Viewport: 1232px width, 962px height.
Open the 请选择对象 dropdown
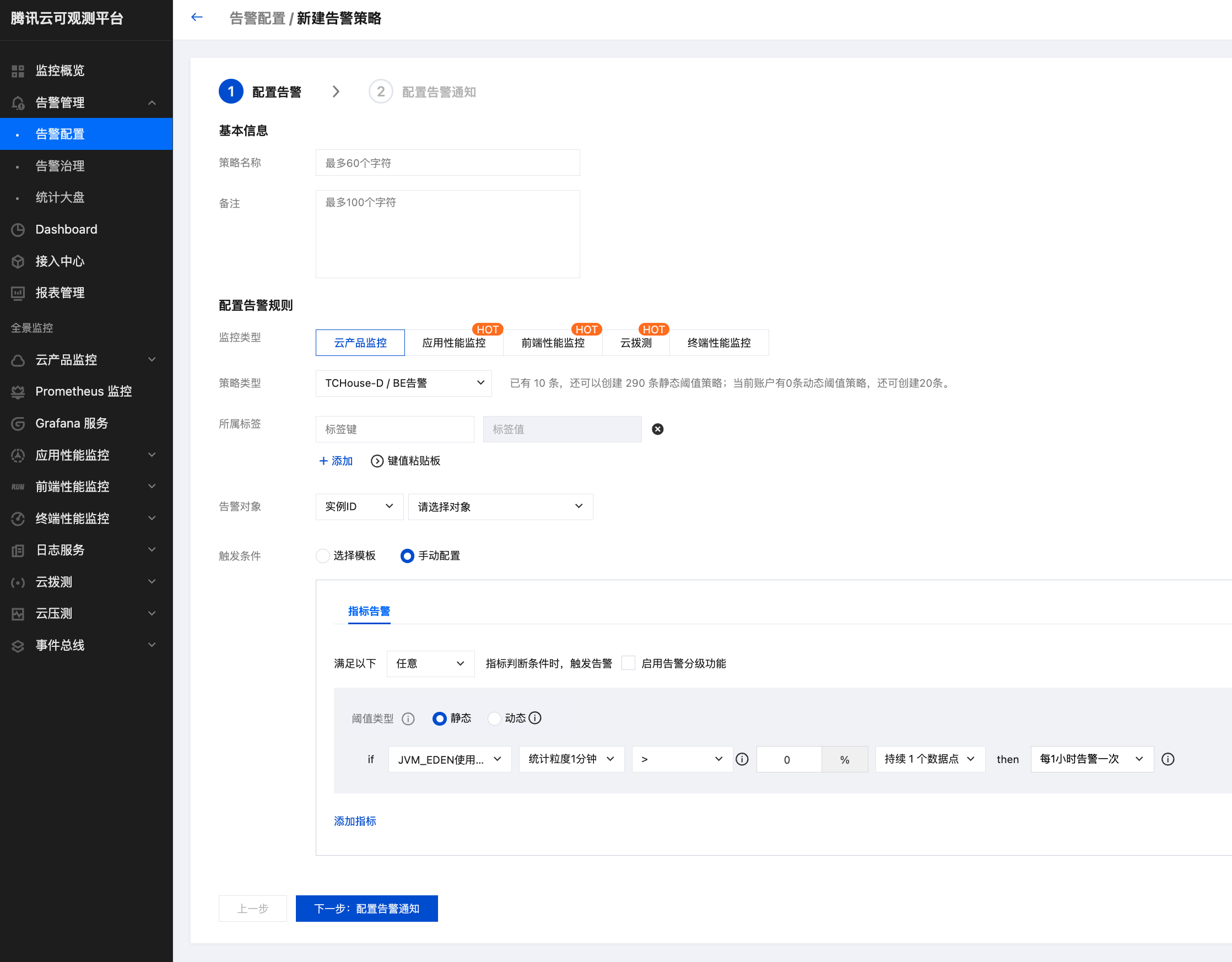click(500, 507)
